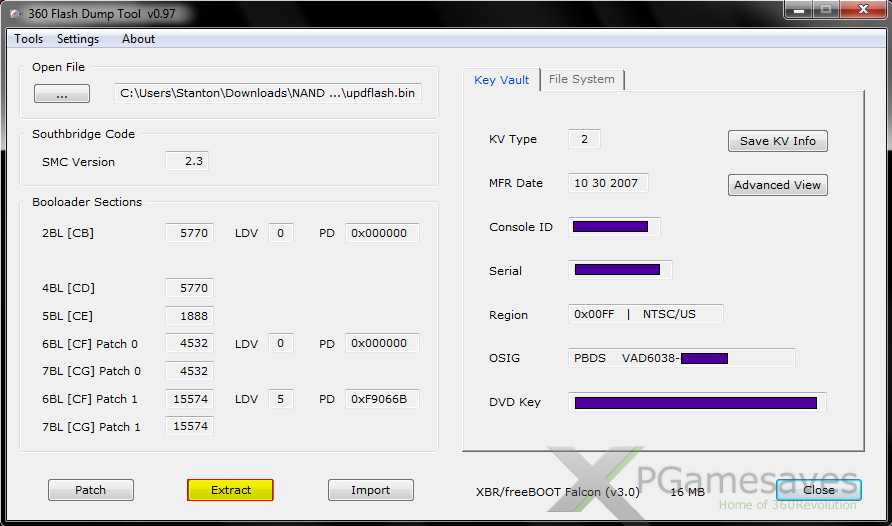Click the app icon in title bar
892x526 pixels.
[16, 13]
